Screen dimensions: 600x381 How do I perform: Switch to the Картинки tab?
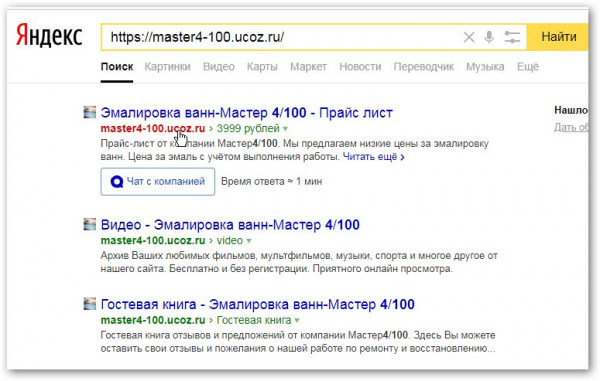tap(167, 67)
